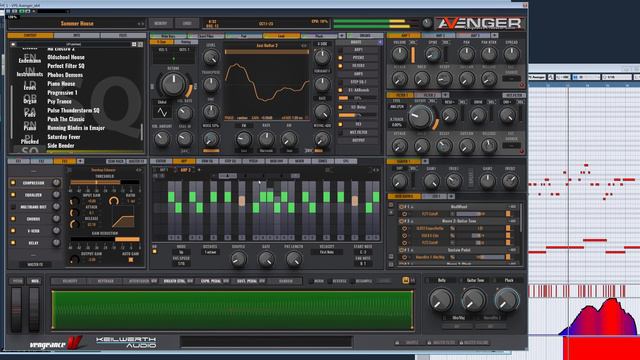Toggle the Equalizer effect on/off
This screenshot has width=640, height=360.
pos(13,195)
